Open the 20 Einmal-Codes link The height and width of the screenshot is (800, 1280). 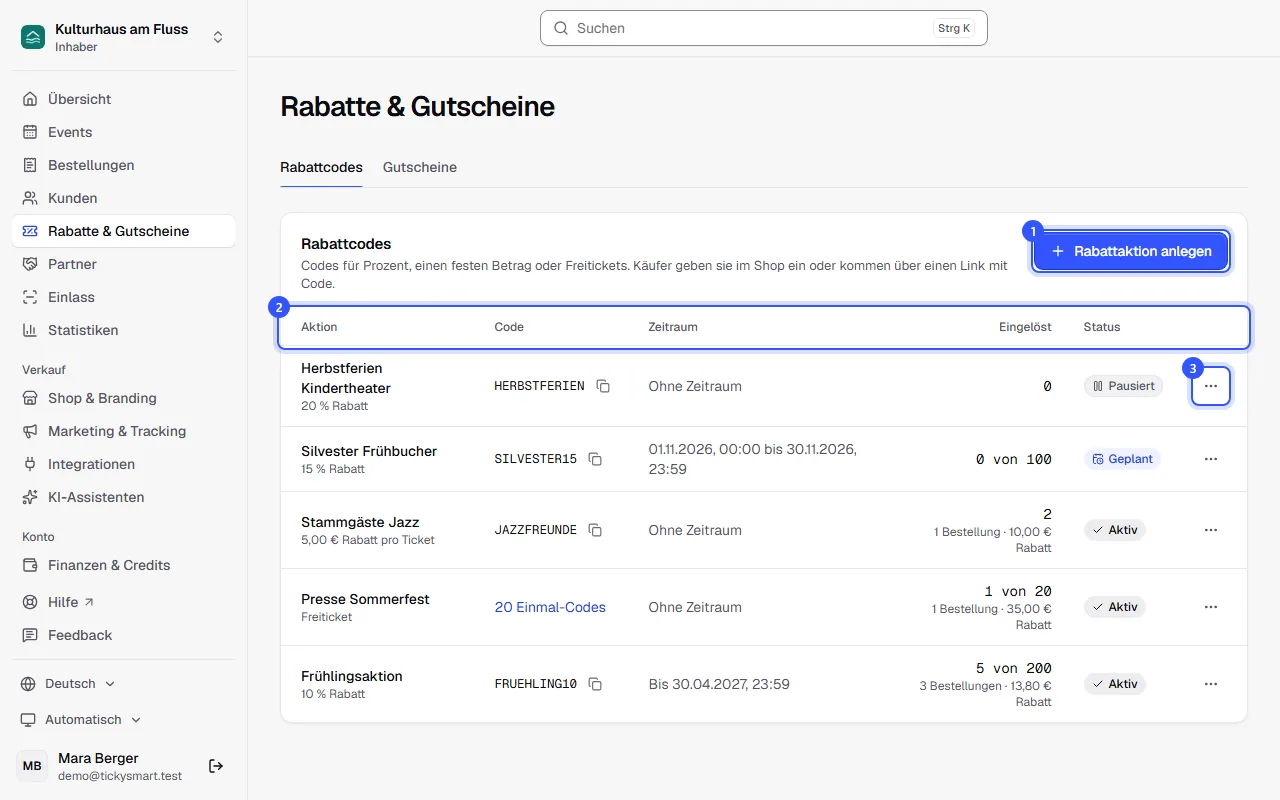550,607
